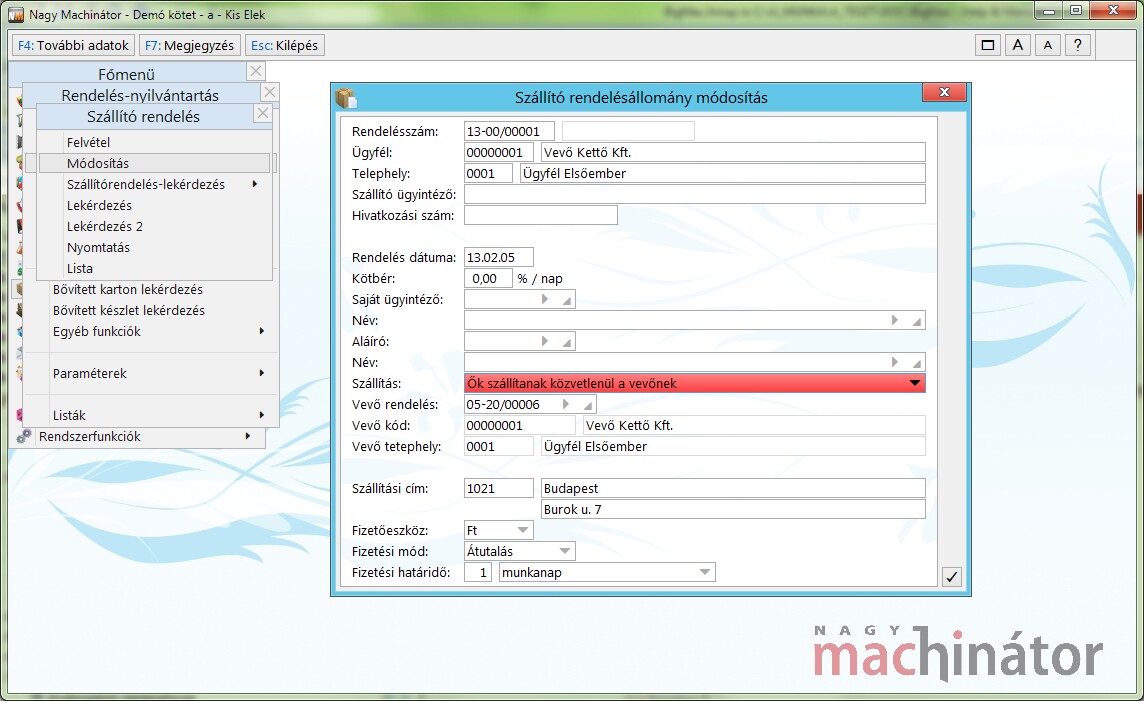This screenshot has height=701, width=1144.
Task: Open first Név field lookup arrow
Action: (895, 320)
